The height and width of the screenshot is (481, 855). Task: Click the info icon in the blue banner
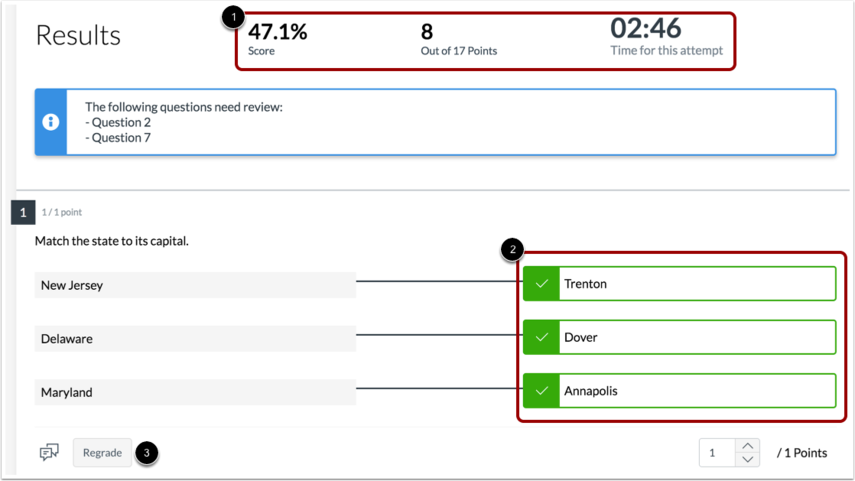coord(51,122)
